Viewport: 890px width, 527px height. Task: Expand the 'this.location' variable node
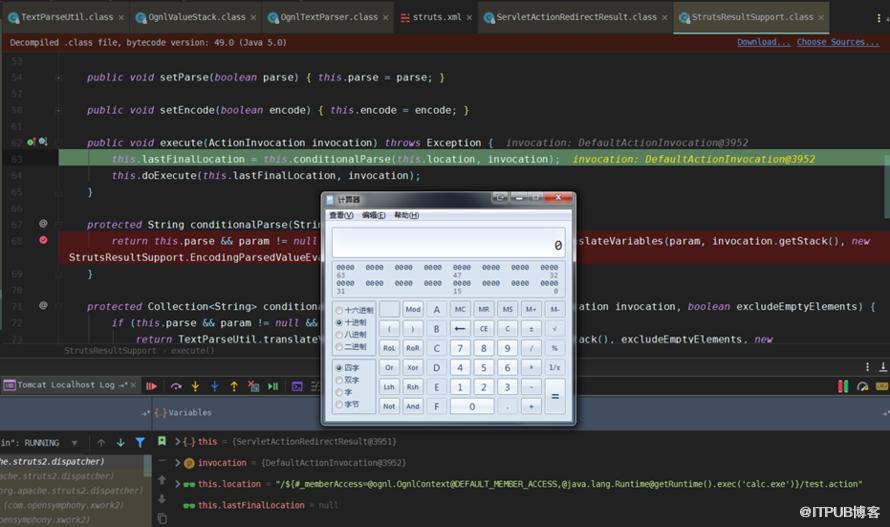(178, 484)
